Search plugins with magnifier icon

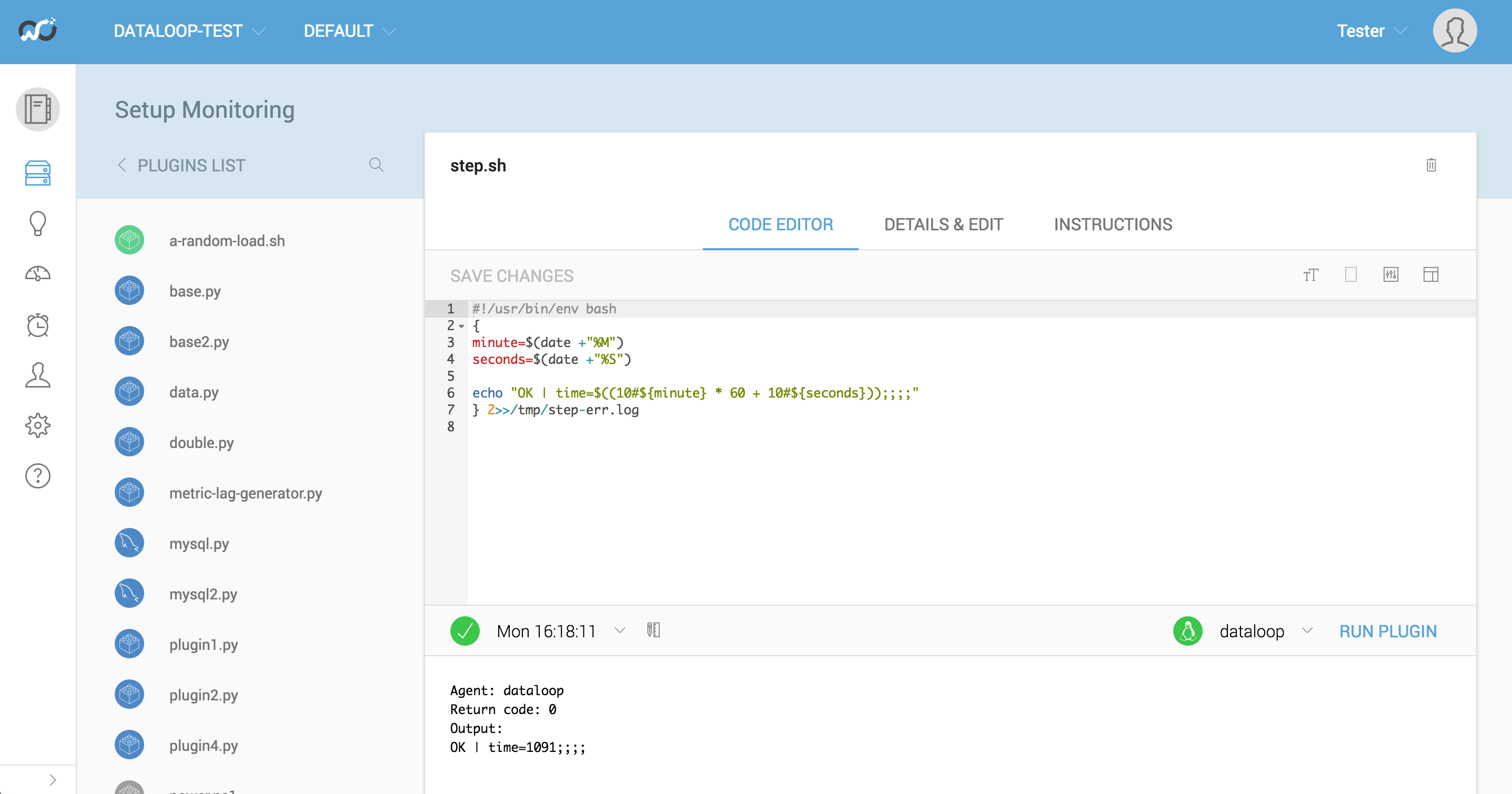click(x=376, y=165)
